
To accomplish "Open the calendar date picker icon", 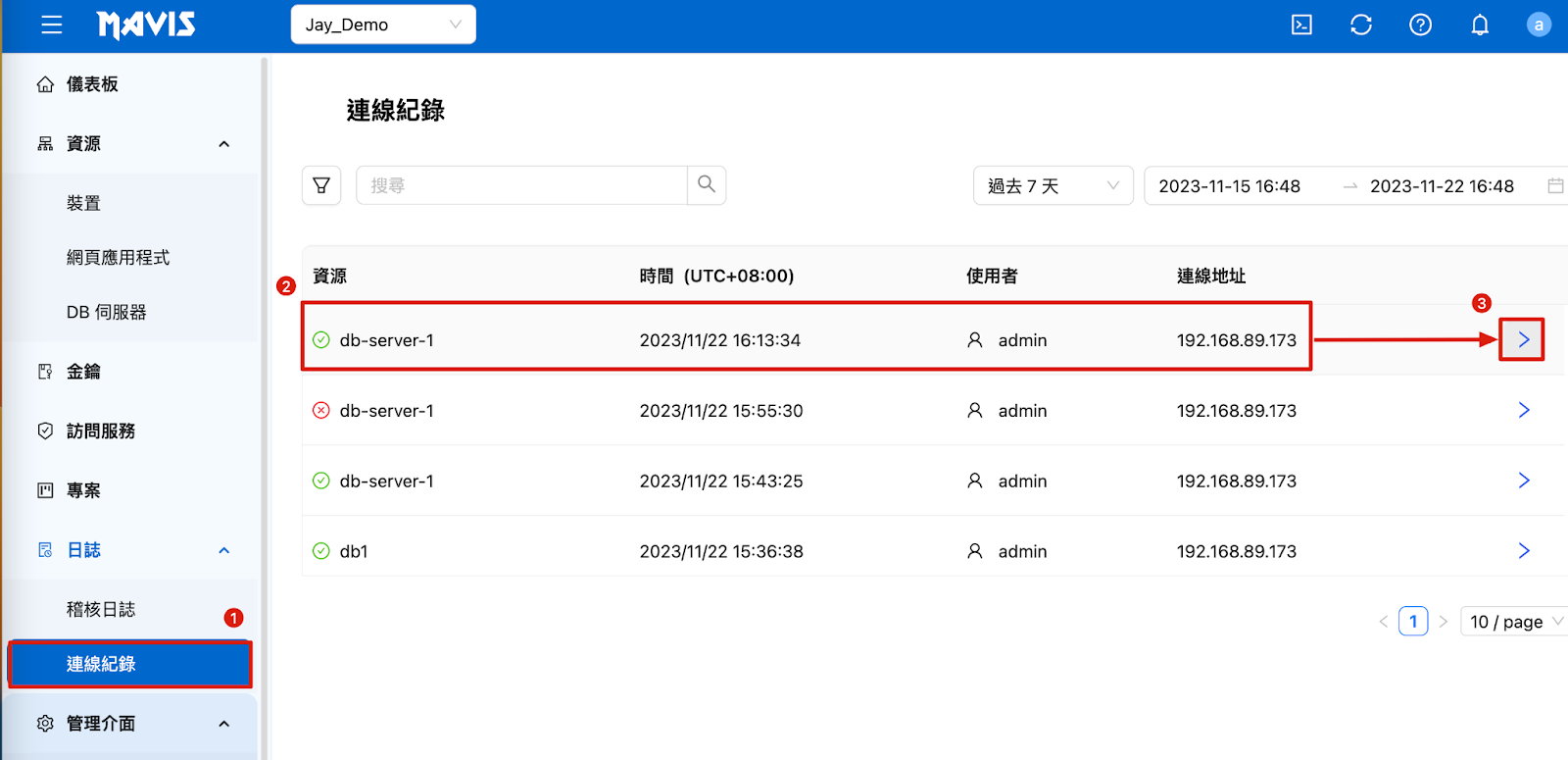I will pyautogui.click(x=1554, y=186).
